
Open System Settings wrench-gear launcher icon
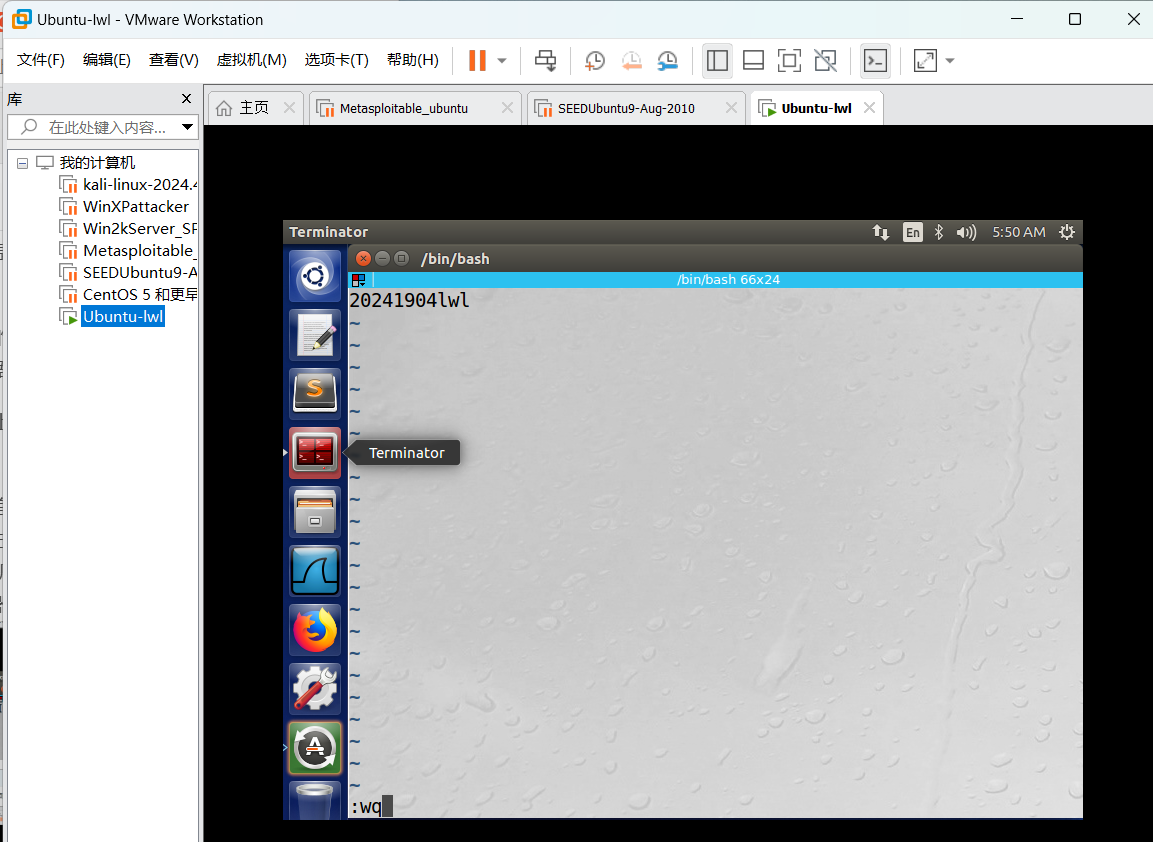(x=315, y=689)
